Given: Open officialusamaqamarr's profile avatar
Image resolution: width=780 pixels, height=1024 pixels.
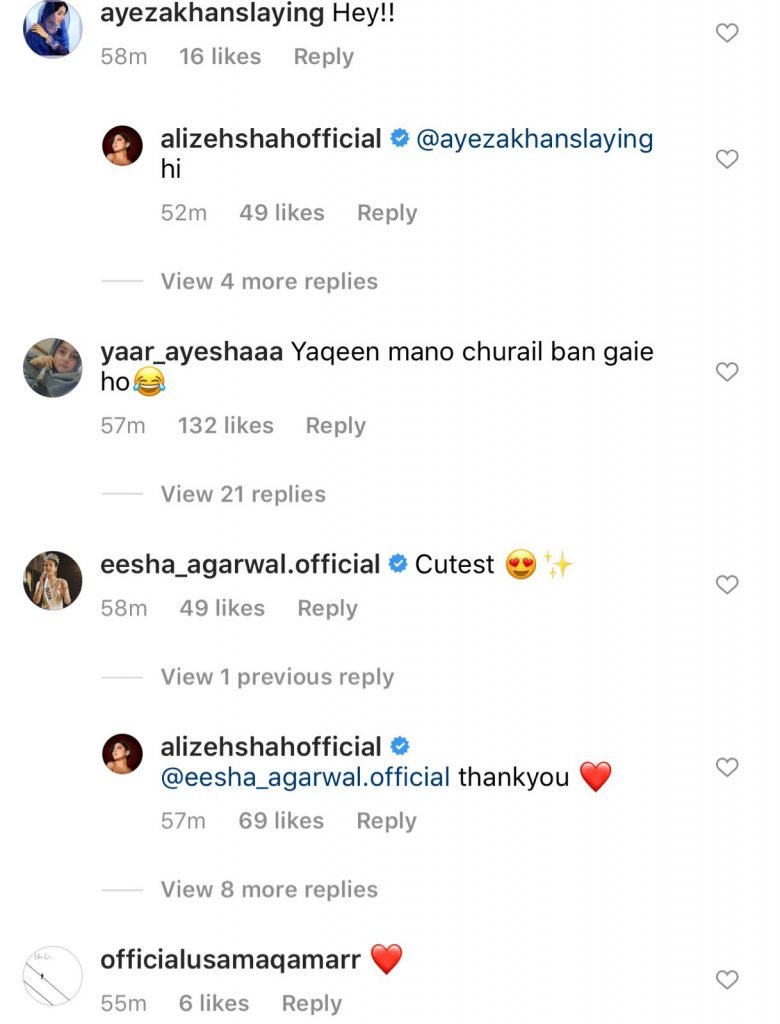Looking at the screenshot, I should [x=52, y=975].
